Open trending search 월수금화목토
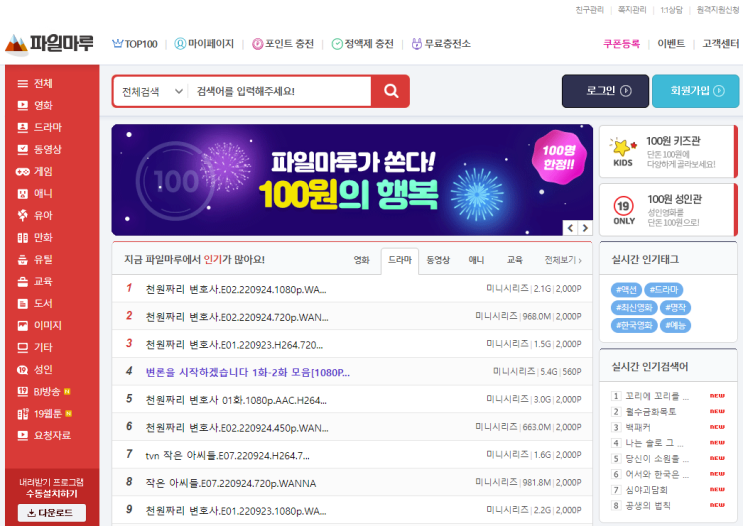 point(651,412)
